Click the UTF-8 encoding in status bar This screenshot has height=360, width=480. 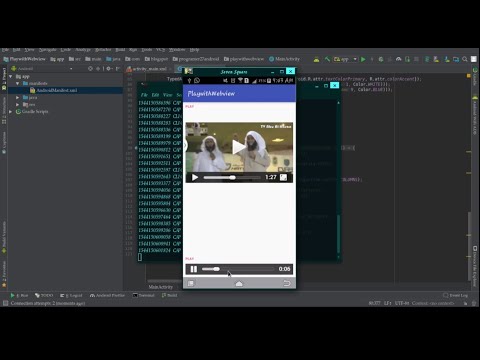point(402,303)
